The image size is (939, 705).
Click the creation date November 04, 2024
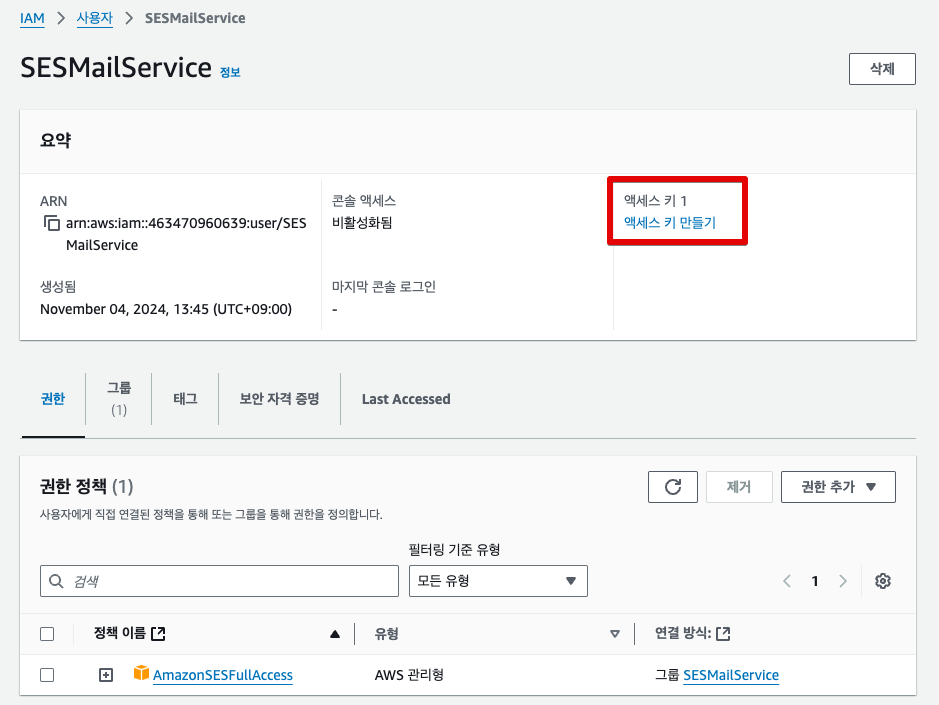click(166, 309)
